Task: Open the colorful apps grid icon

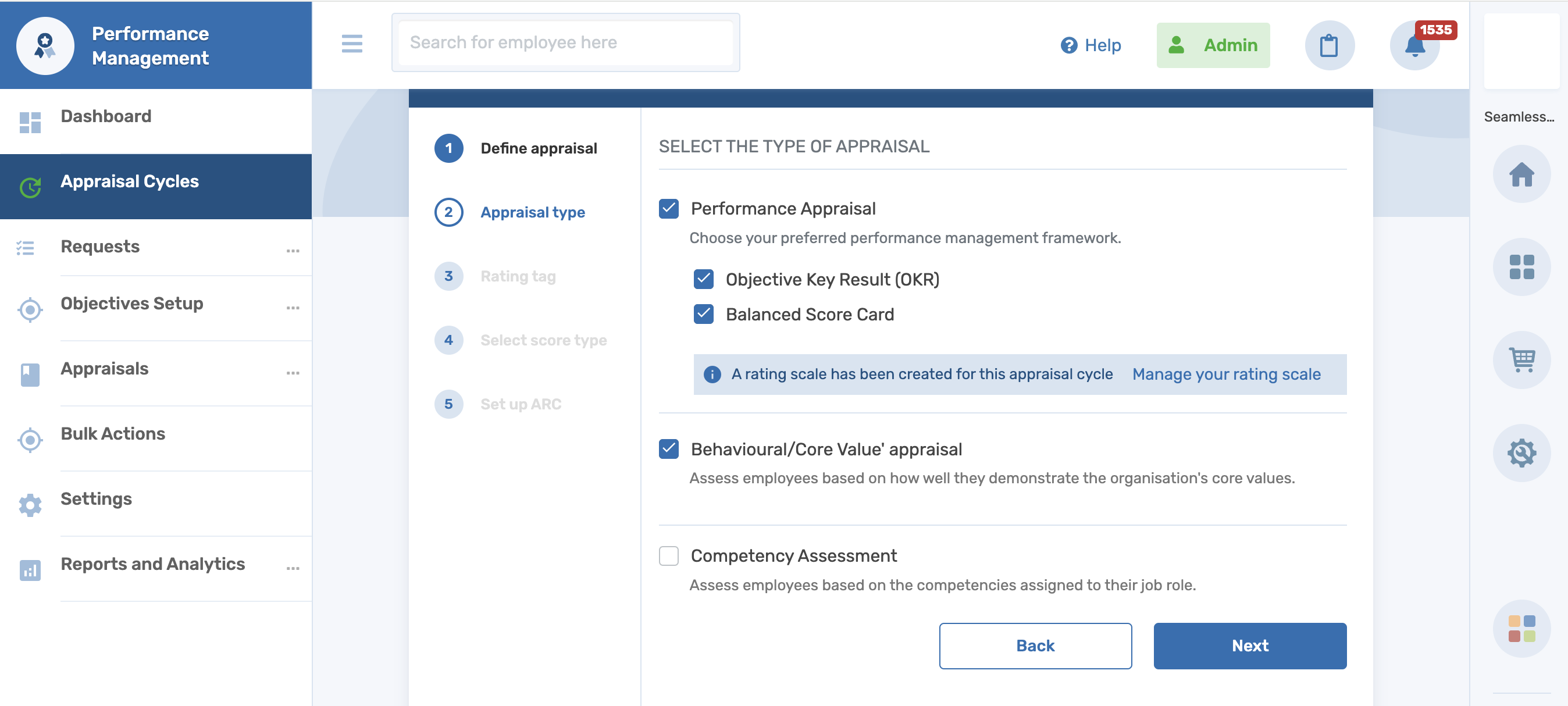Action: [x=1521, y=628]
